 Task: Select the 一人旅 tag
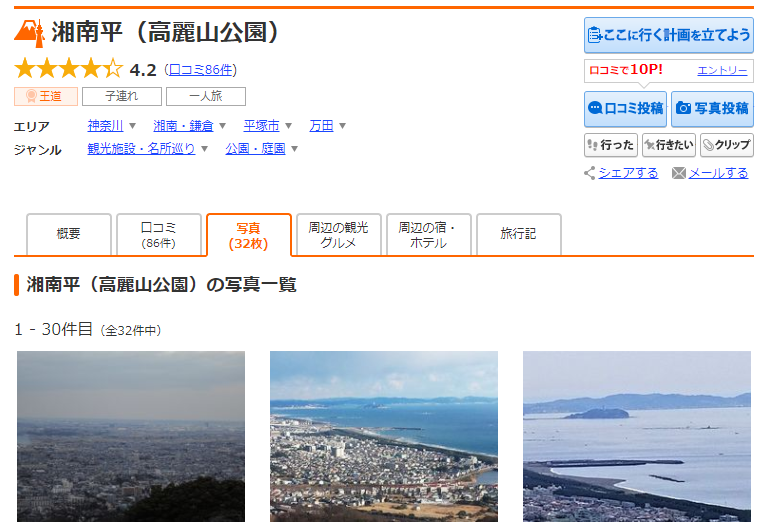pyautogui.click(x=206, y=96)
